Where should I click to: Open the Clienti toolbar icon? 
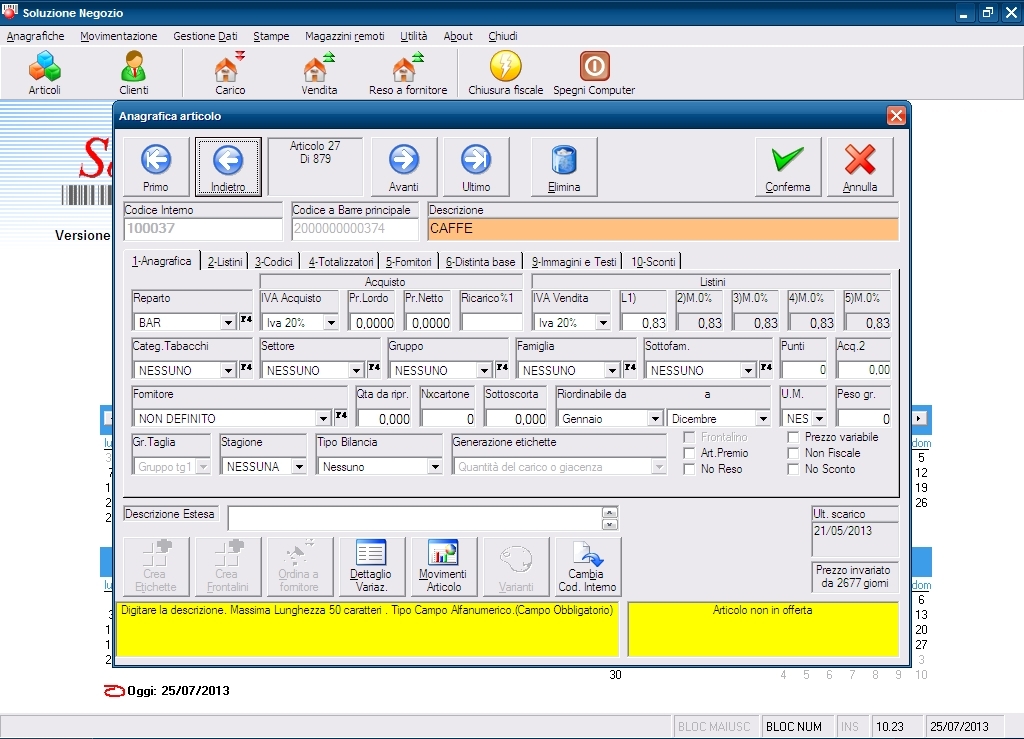coord(133,72)
